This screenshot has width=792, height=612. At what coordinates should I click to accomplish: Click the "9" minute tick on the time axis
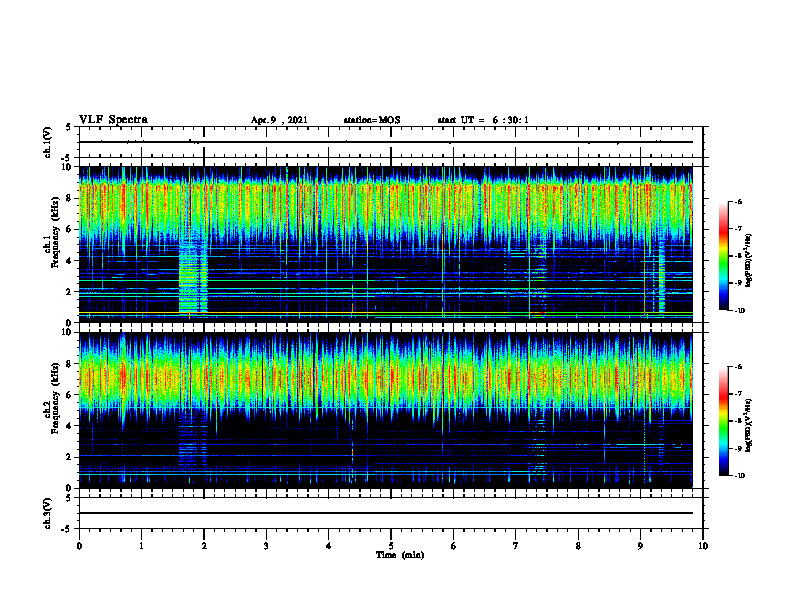[x=640, y=546]
